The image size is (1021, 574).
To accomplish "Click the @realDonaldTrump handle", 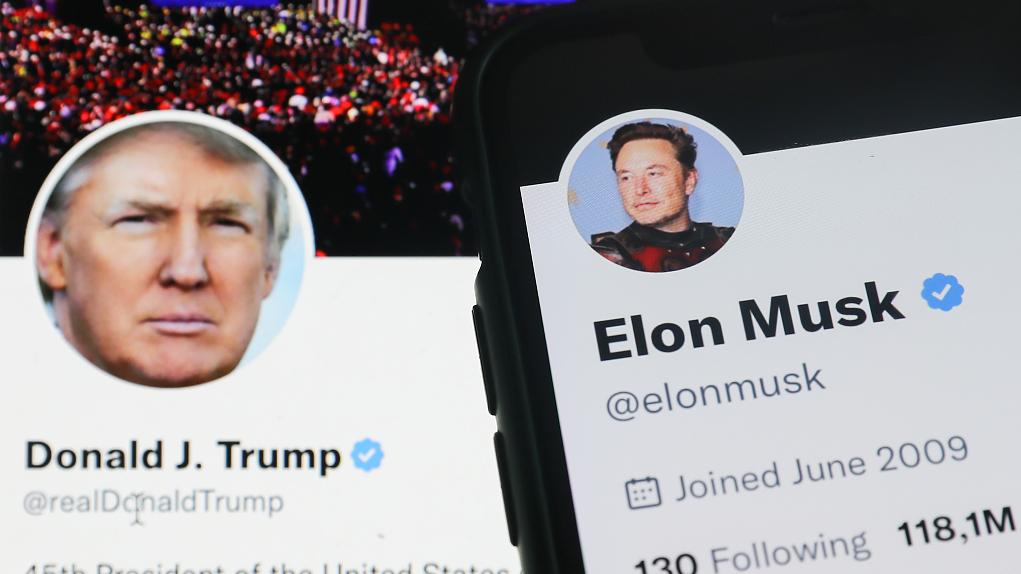I will coord(154,502).
